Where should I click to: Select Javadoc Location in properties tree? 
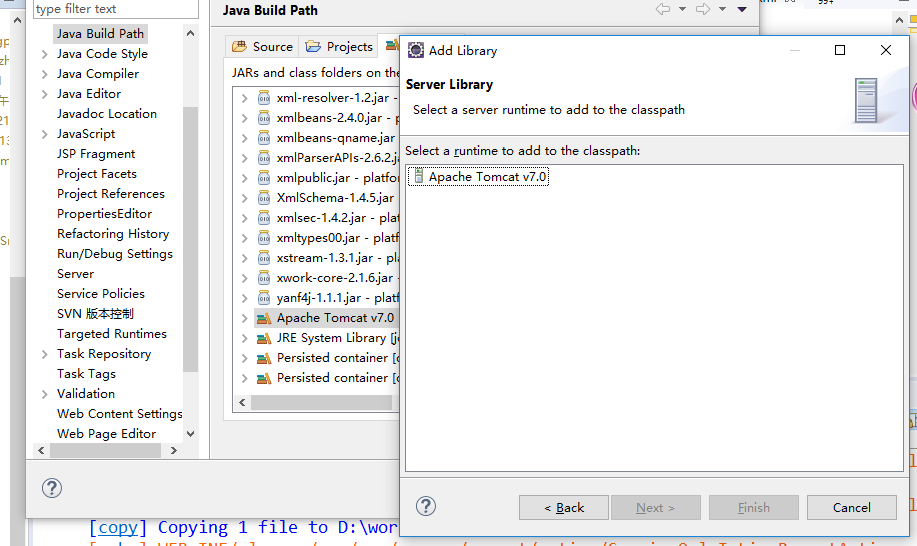106,114
